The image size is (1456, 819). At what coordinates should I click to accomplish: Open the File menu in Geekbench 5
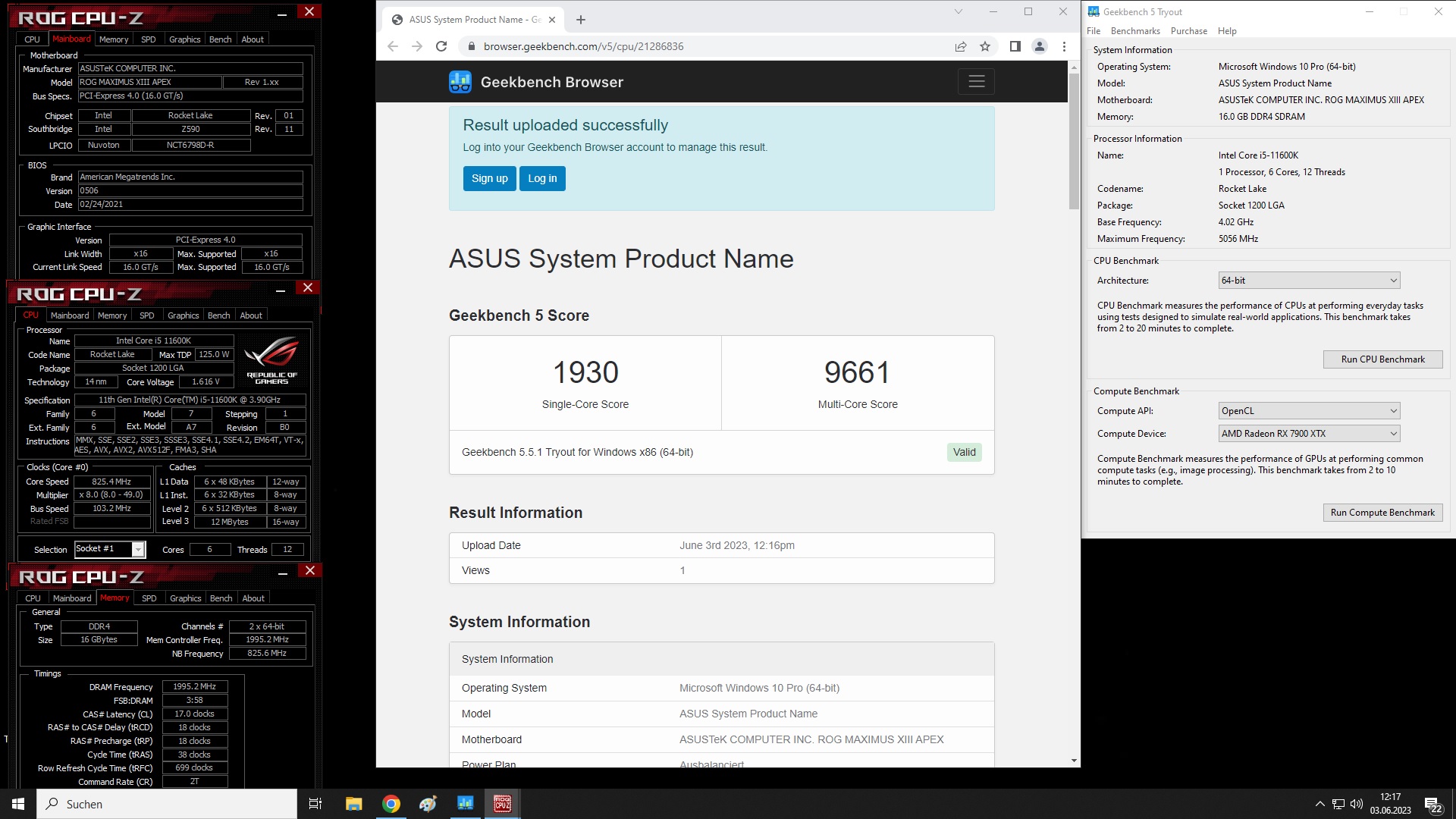pyautogui.click(x=1094, y=31)
